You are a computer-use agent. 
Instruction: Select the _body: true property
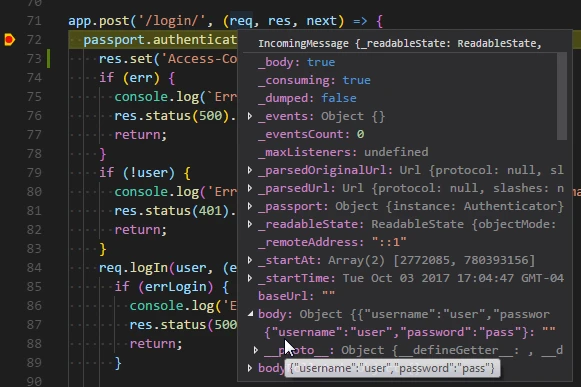(x=296, y=62)
